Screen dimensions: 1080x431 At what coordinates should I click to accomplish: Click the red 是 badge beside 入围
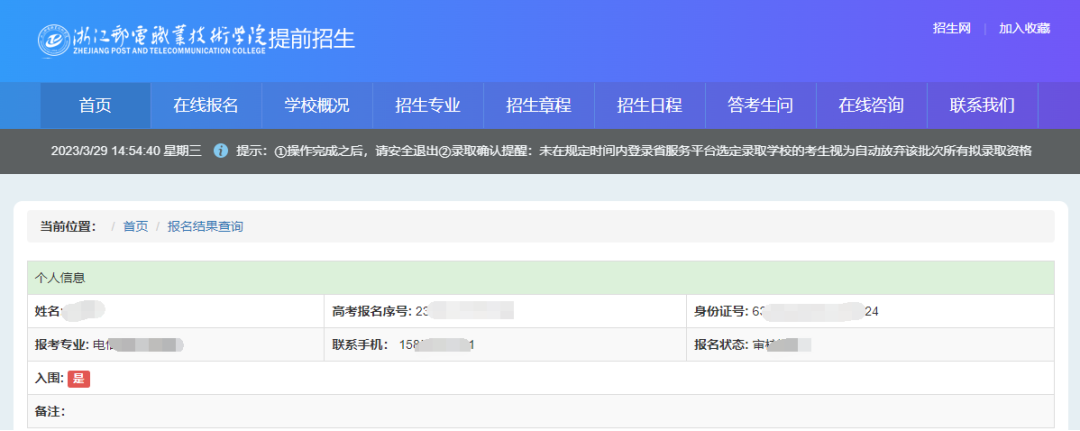click(x=79, y=379)
